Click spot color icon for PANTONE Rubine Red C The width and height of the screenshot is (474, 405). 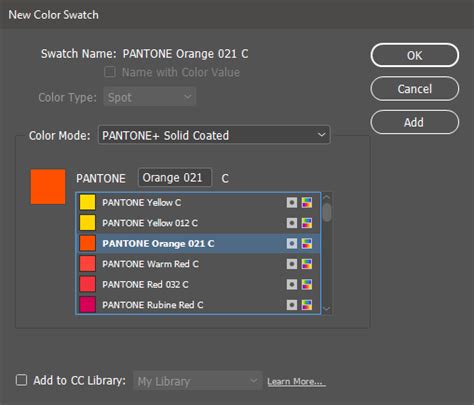coord(292,305)
